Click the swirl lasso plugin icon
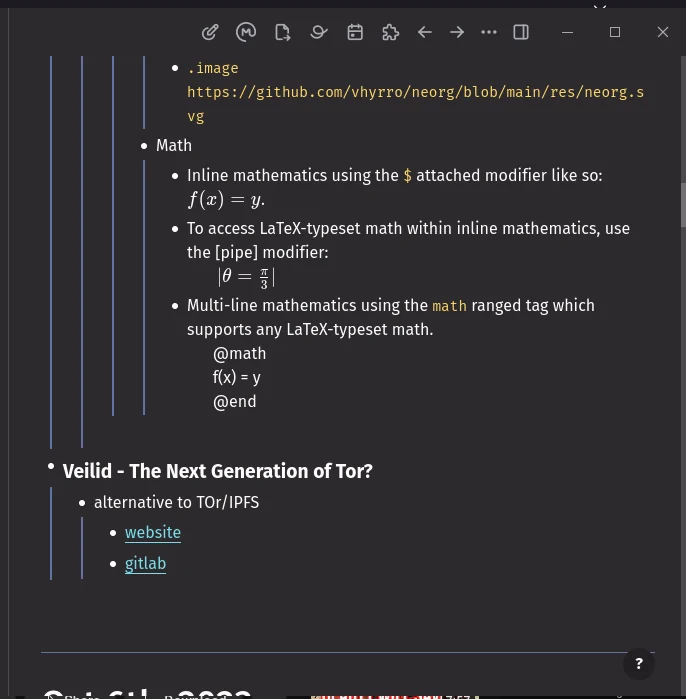The image size is (686, 699). click(x=319, y=32)
